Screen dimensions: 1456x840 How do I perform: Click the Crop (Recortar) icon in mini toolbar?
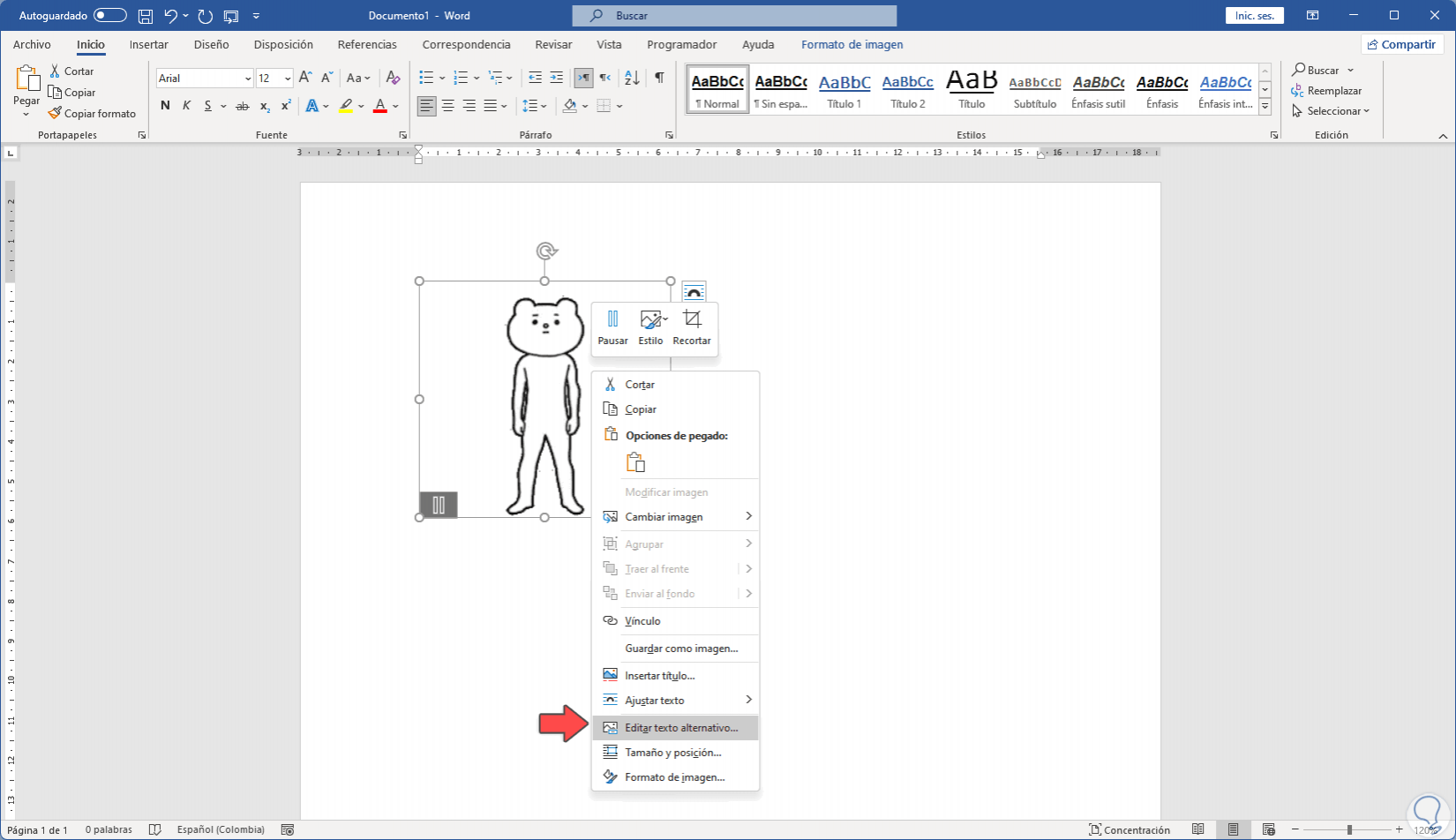pyautogui.click(x=692, y=319)
